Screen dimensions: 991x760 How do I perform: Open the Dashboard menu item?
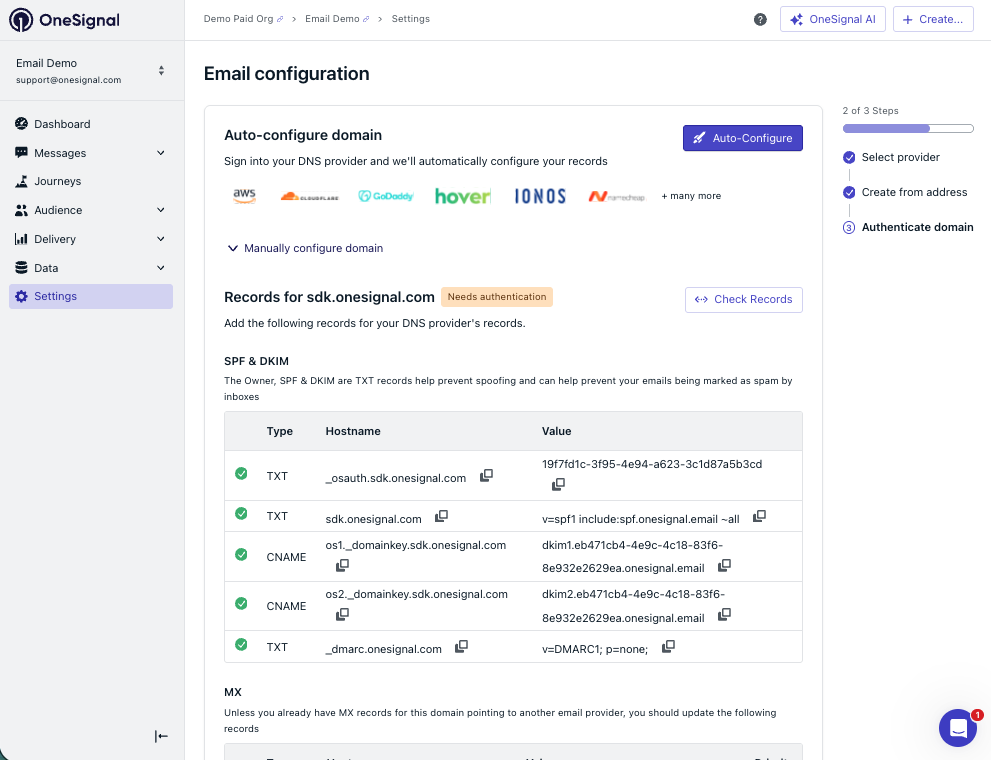pos(91,124)
